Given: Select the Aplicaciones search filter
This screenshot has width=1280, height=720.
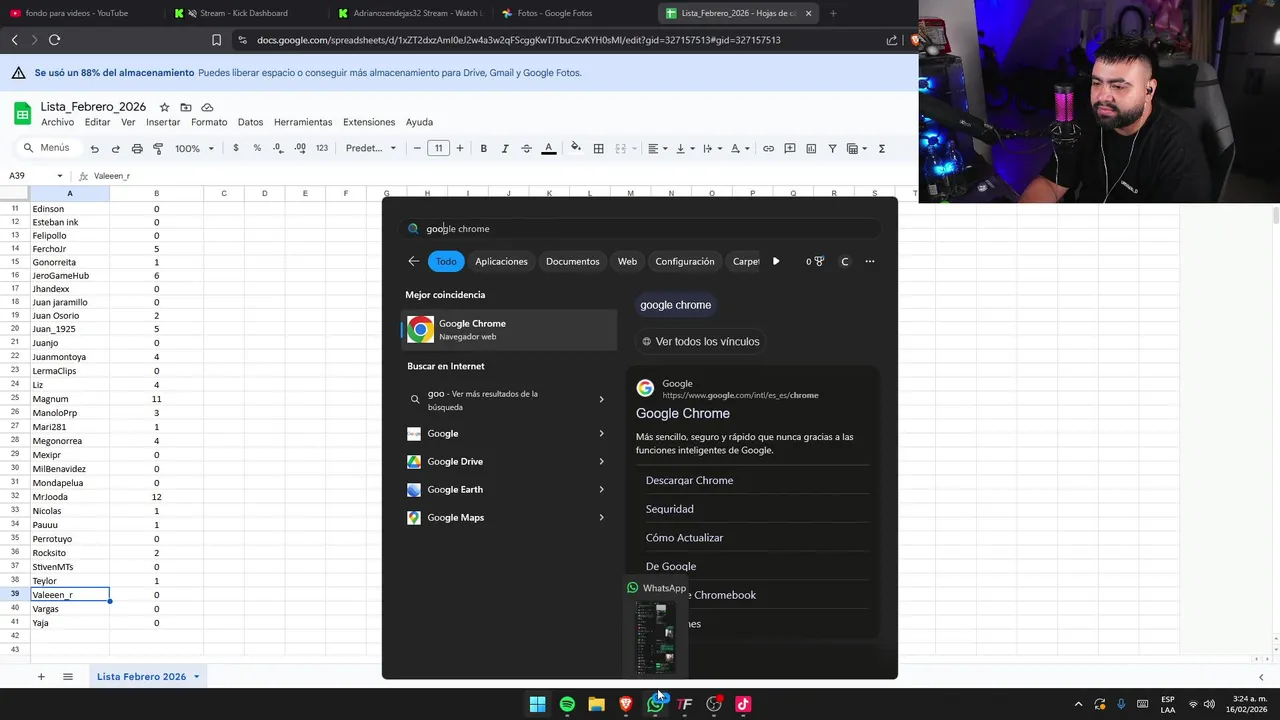Looking at the screenshot, I should 501,261.
